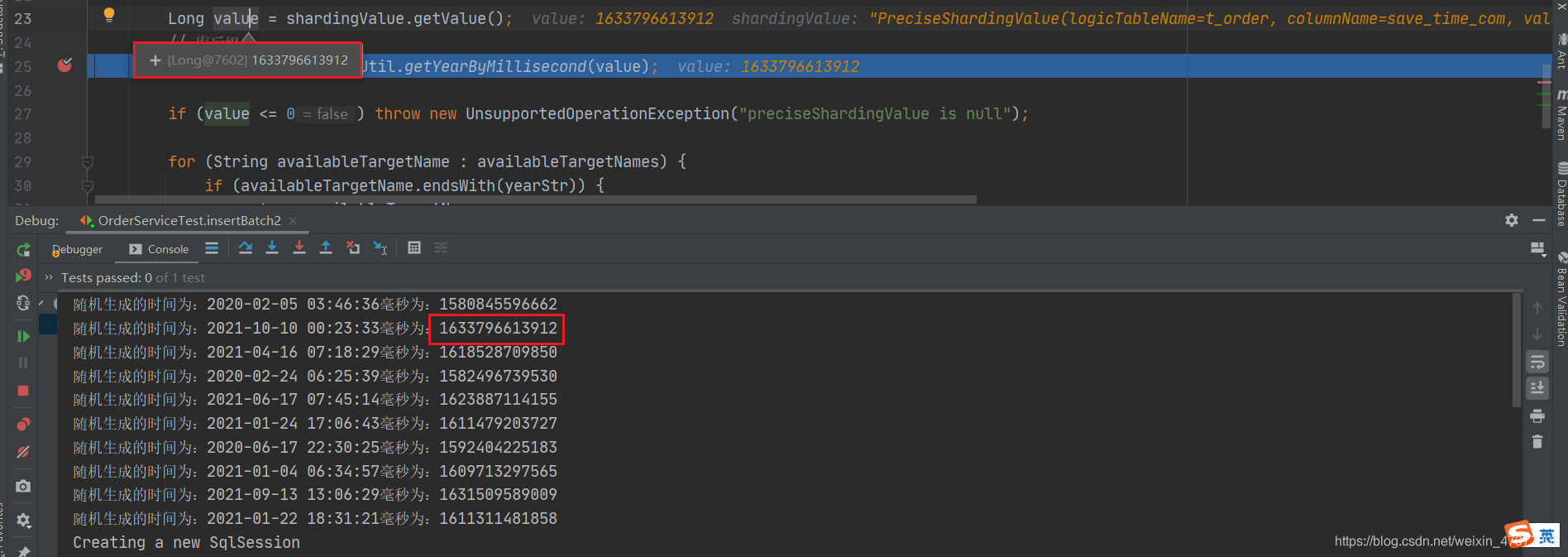
Task: Click line number 27 in gutter
Action: click(x=23, y=114)
